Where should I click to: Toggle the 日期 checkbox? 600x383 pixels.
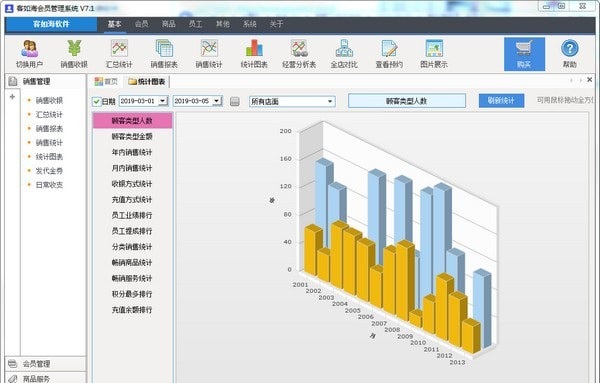[x=97, y=101]
